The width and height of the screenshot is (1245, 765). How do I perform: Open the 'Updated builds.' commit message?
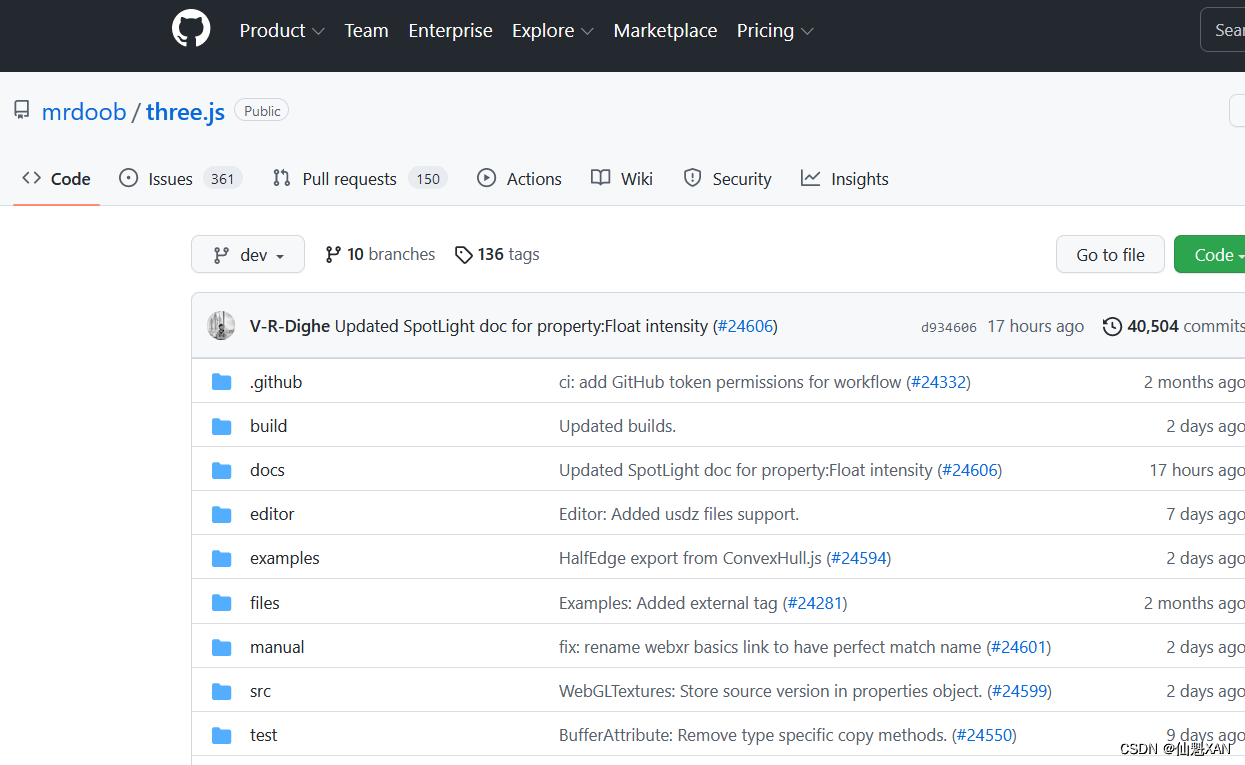617,426
